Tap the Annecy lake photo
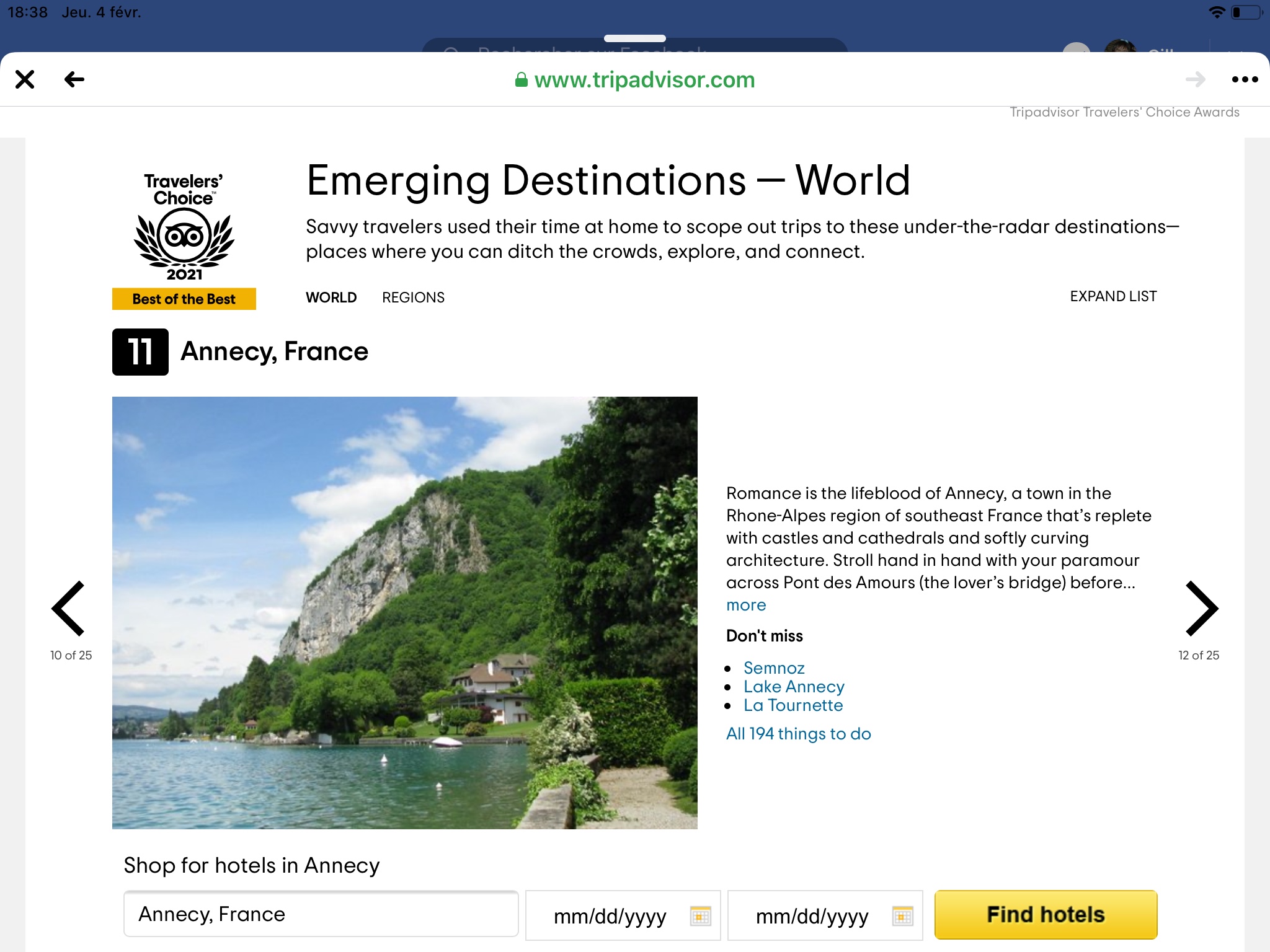Viewport: 1270px width, 952px height. click(404, 612)
